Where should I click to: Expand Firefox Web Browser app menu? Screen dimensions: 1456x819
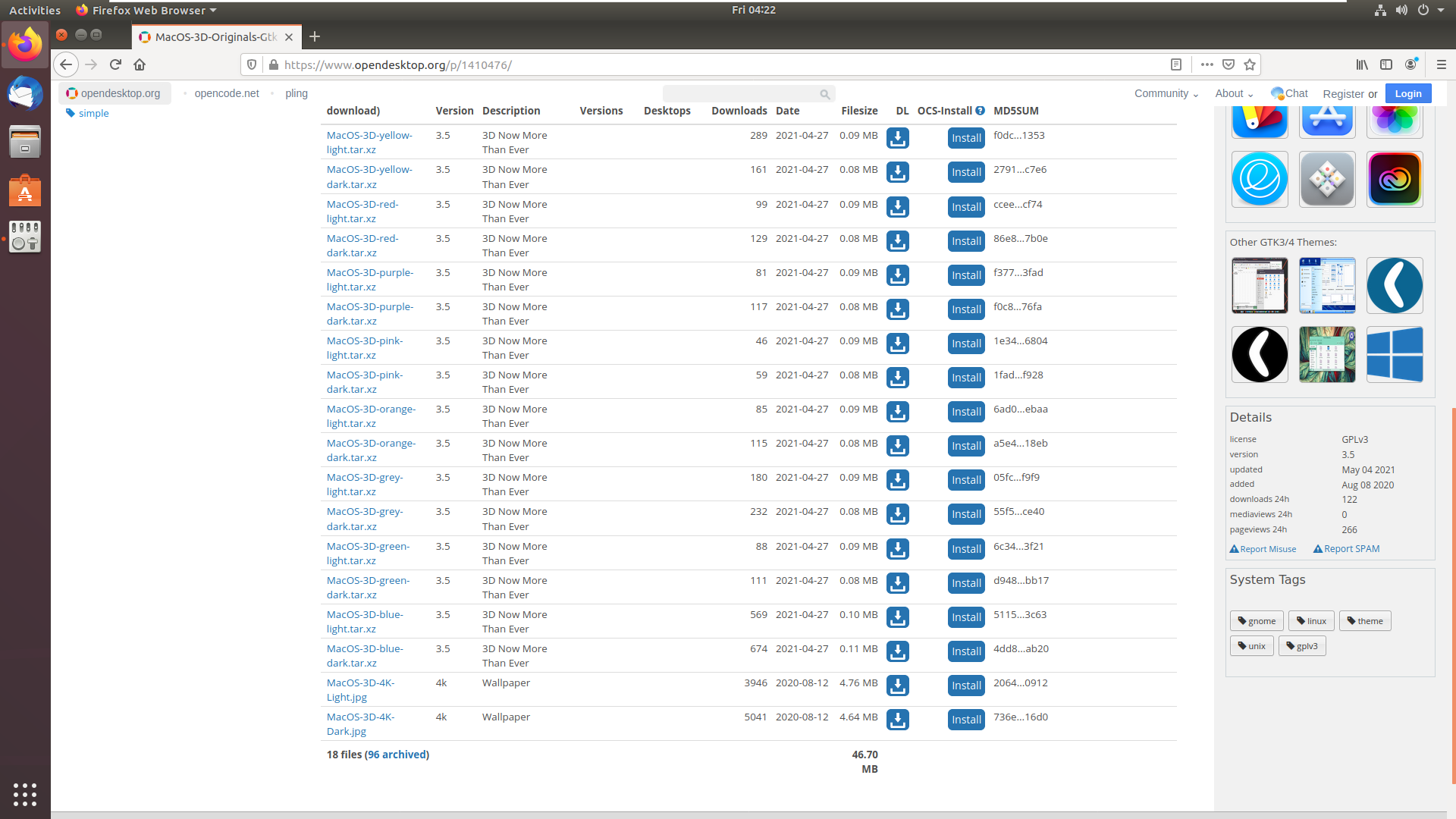pyautogui.click(x=146, y=10)
